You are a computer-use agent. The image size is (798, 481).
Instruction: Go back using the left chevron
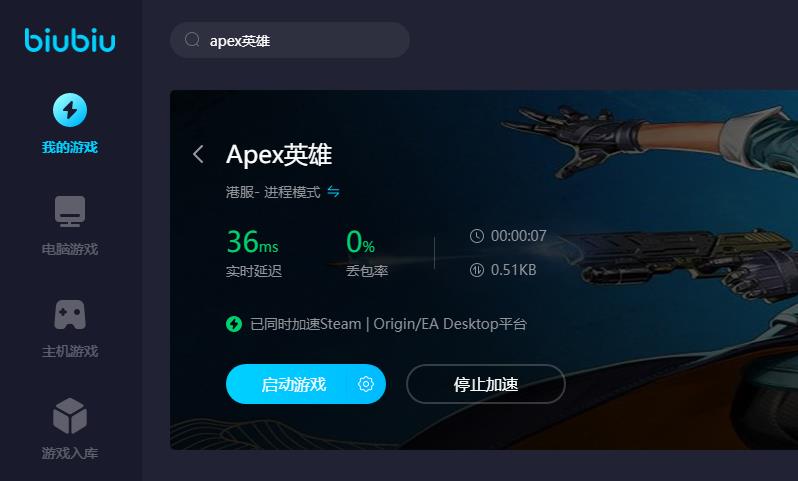point(198,154)
